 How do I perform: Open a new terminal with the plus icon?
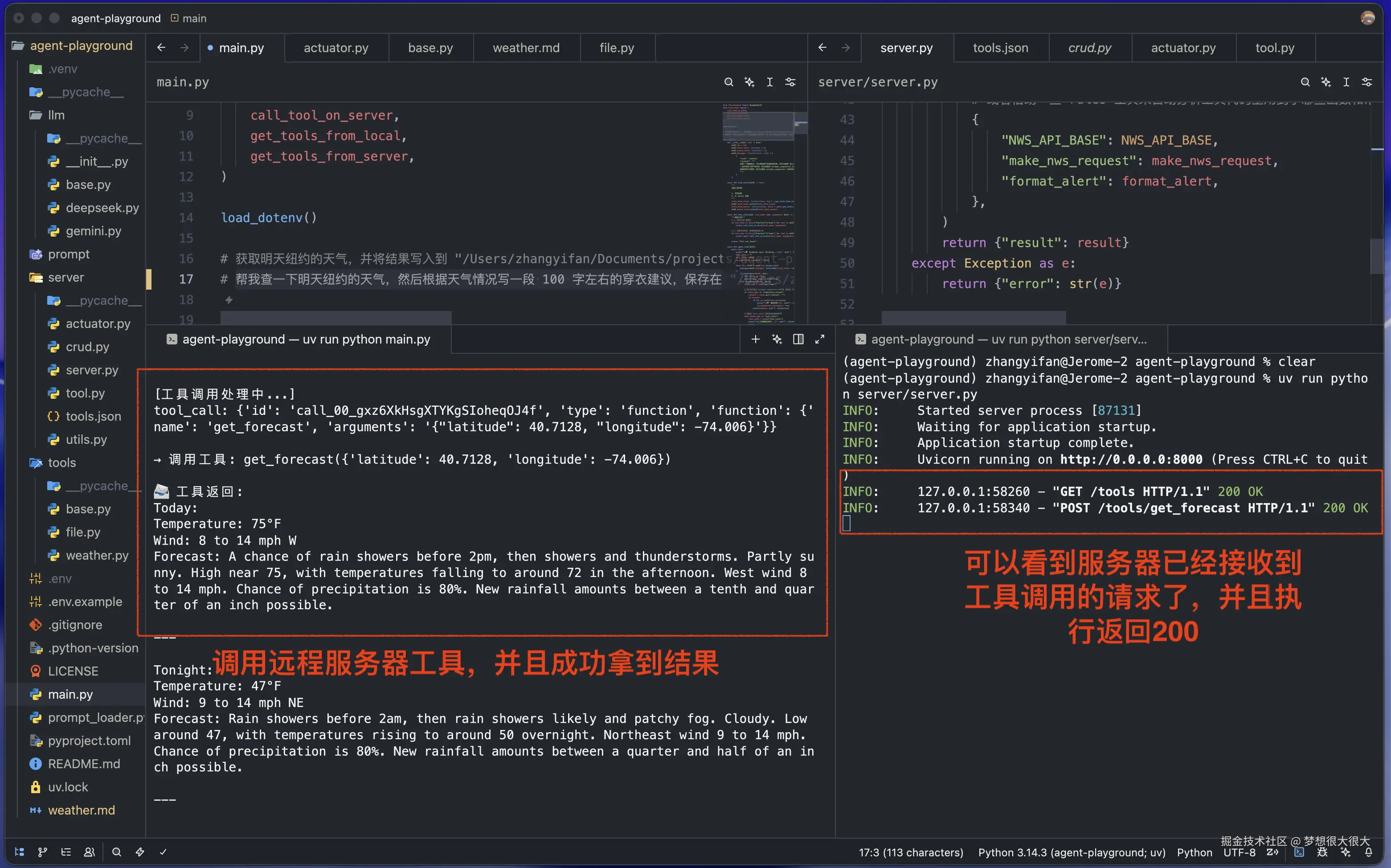(755, 339)
